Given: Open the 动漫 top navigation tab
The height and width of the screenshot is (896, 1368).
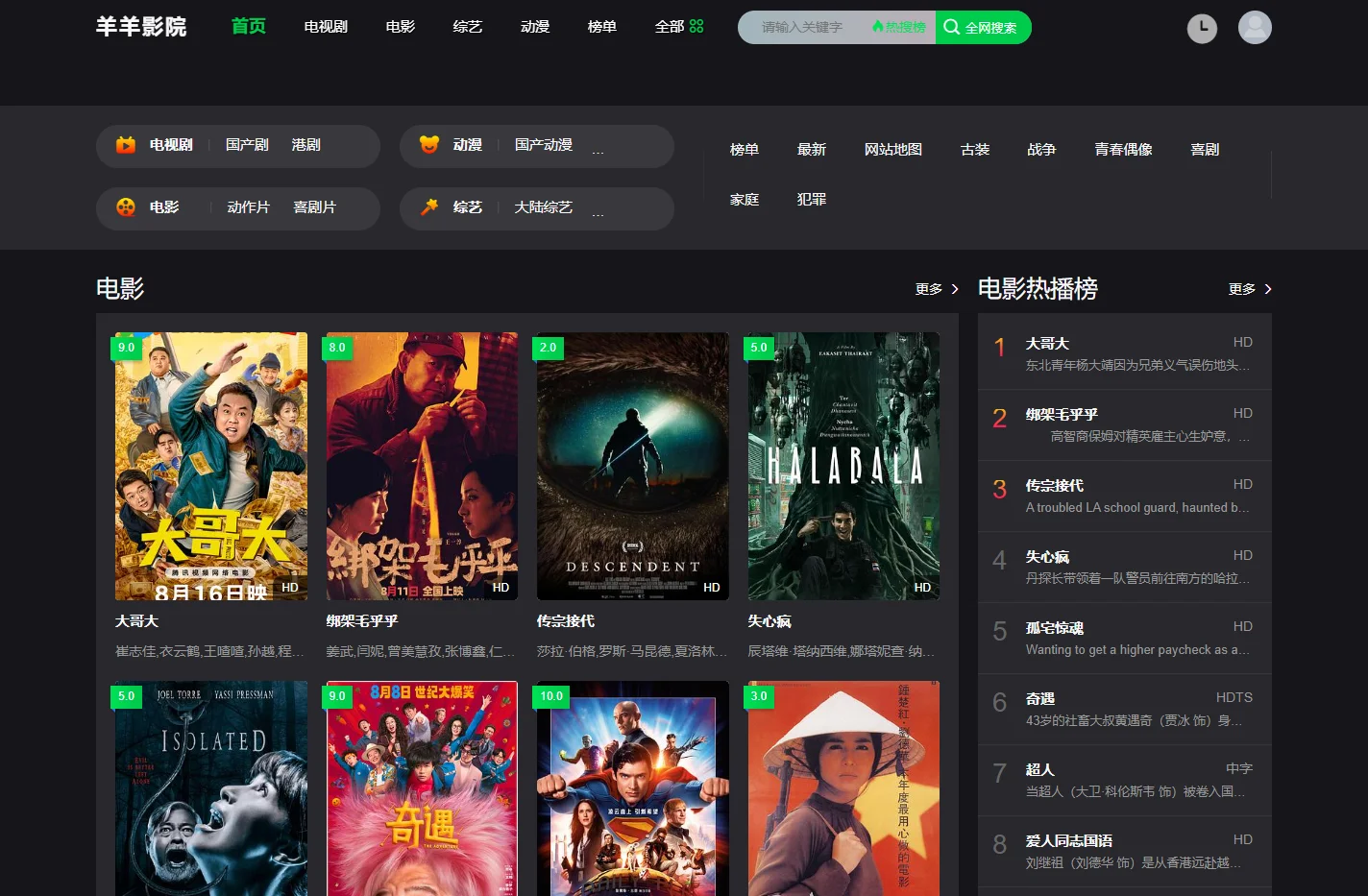Looking at the screenshot, I should pyautogui.click(x=535, y=27).
